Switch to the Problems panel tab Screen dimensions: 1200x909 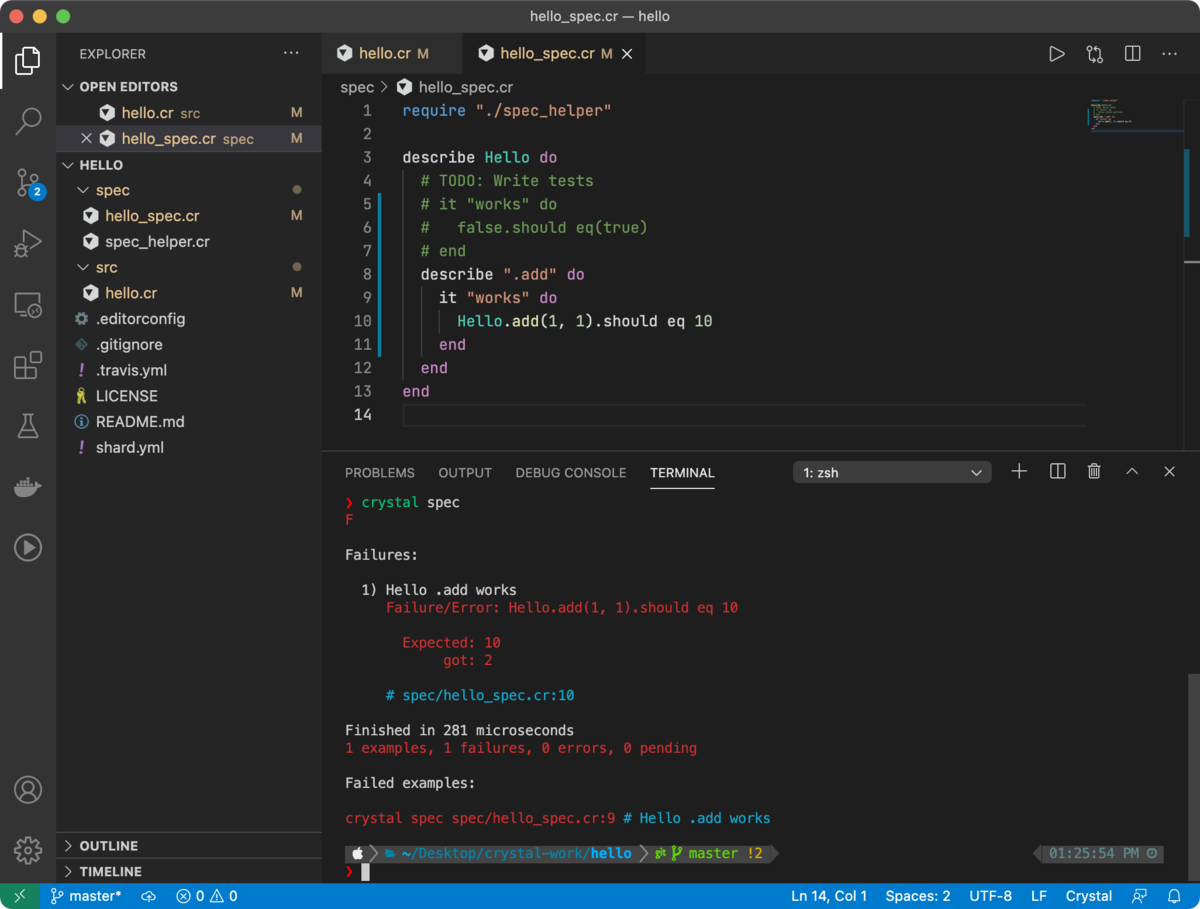pos(380,473)
